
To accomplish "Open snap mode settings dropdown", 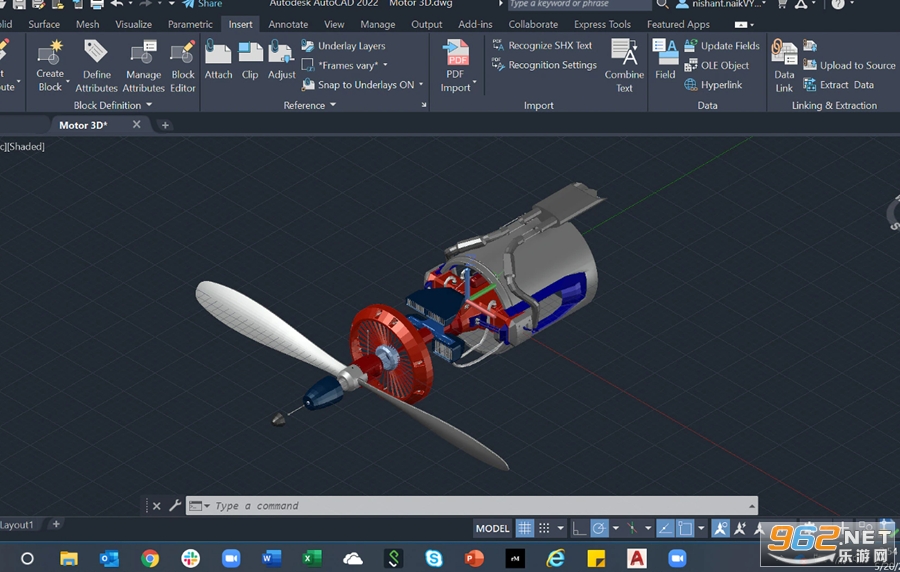I will pyautogui.click(x=560, y=528).
